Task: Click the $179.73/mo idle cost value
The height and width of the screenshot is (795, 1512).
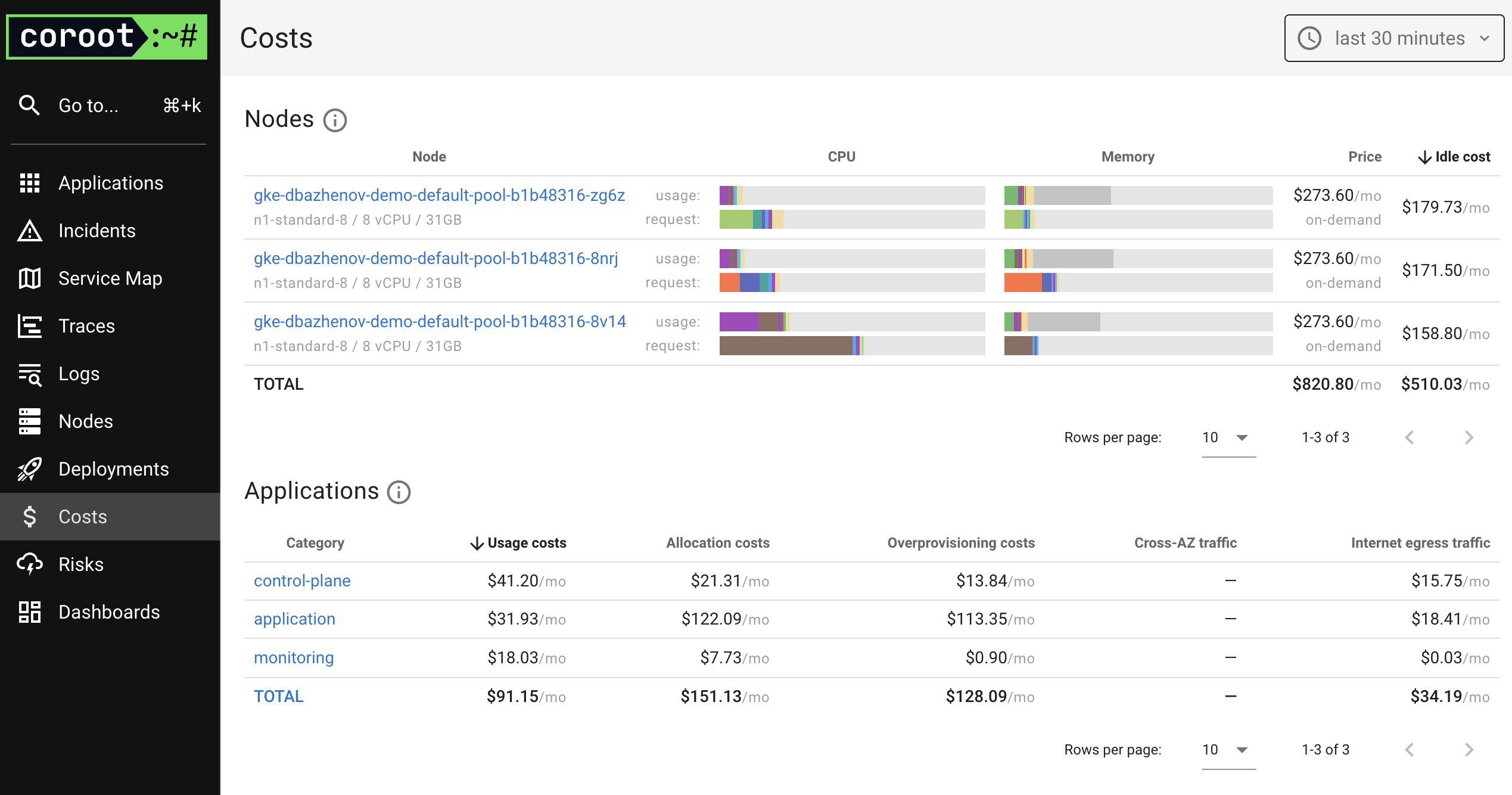Action: [1446, 207]
